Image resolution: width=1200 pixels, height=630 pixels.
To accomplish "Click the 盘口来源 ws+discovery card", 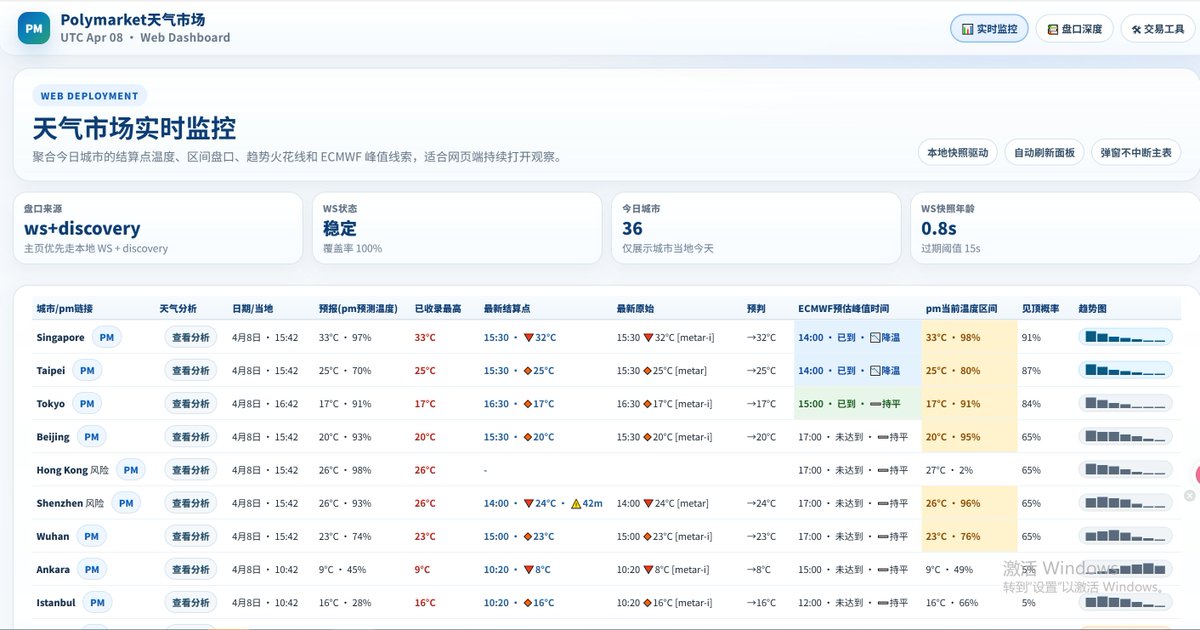I will [x=158, y=228].
